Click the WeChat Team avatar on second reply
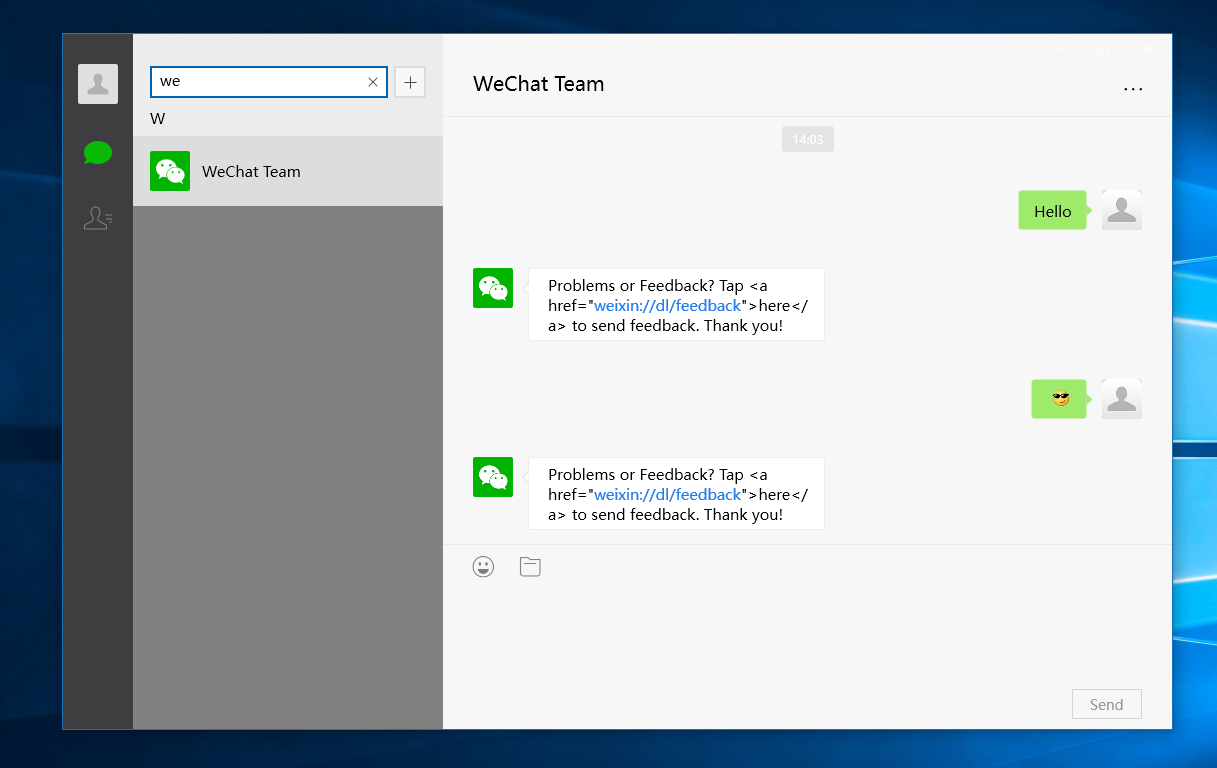The width and height of the screenshot is (1217, 768). pyautogui.click(x=493, y=477)
